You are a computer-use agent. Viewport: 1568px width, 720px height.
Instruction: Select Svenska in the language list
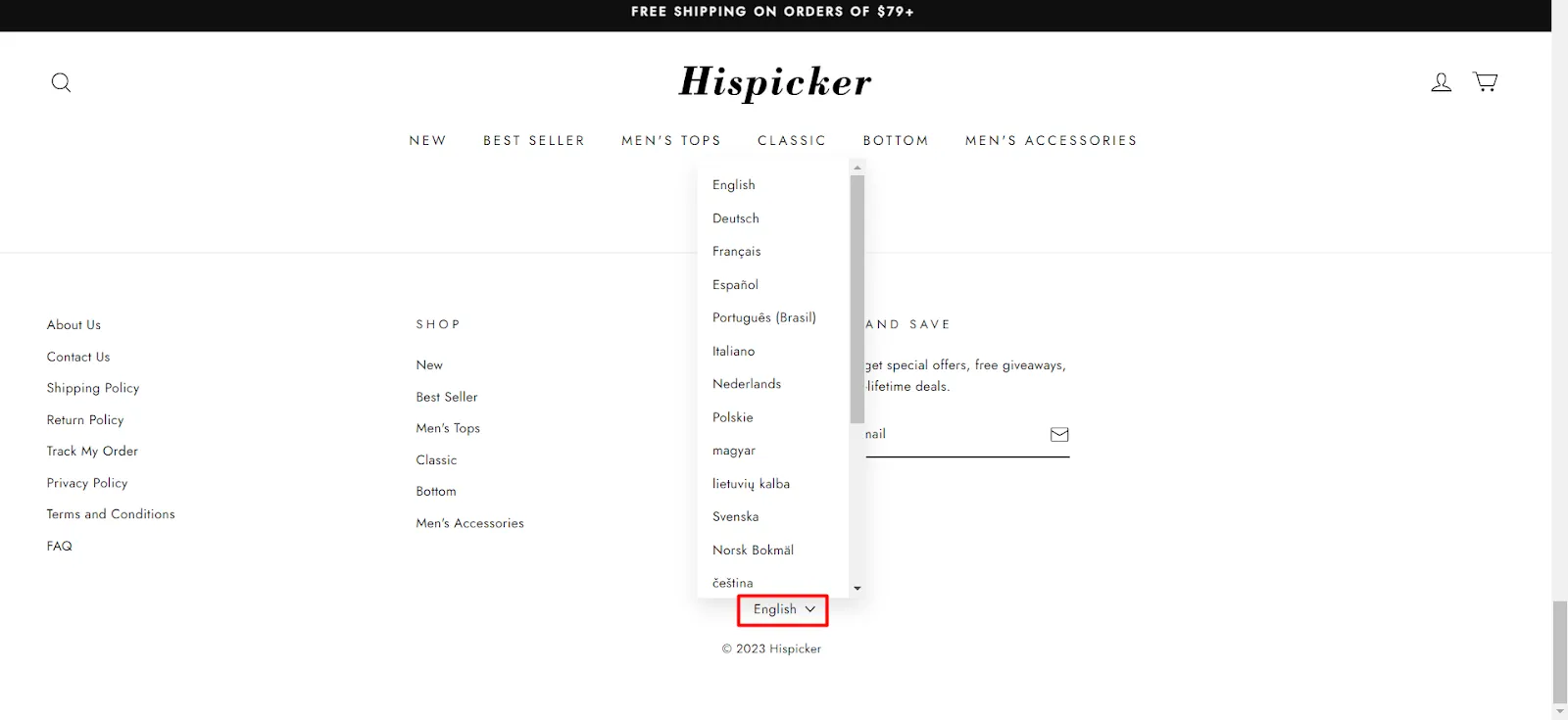736,516
